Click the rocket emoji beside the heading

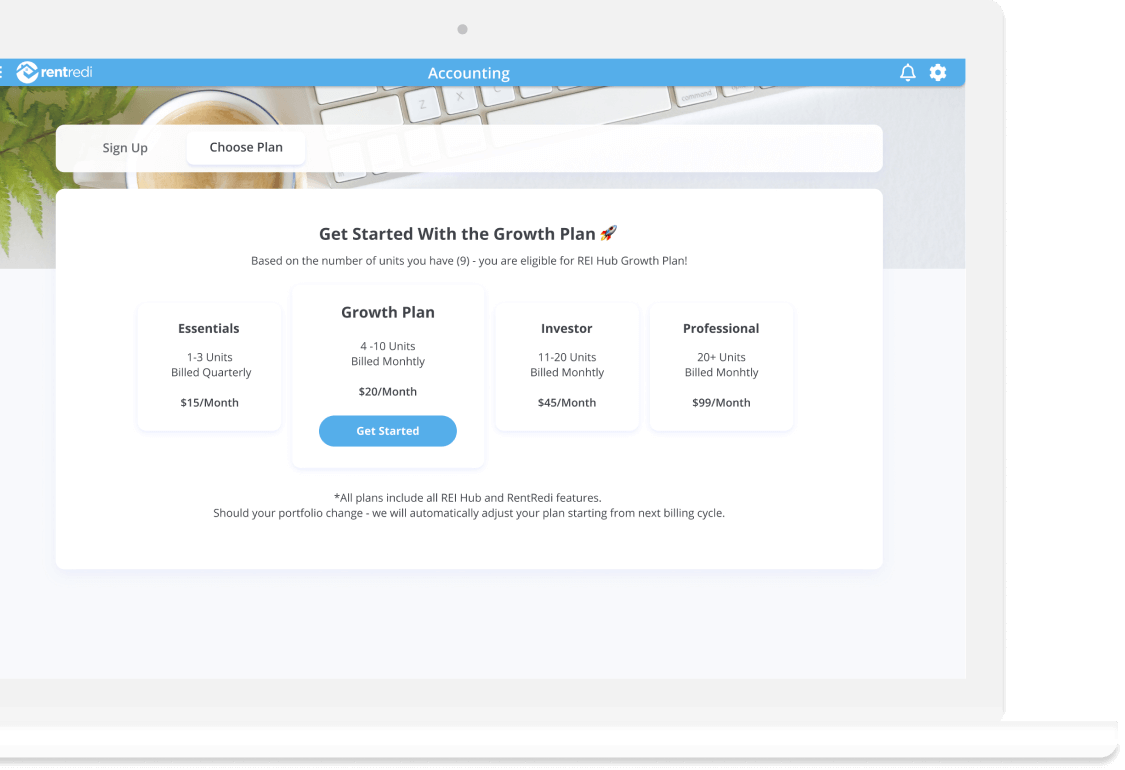608,233
